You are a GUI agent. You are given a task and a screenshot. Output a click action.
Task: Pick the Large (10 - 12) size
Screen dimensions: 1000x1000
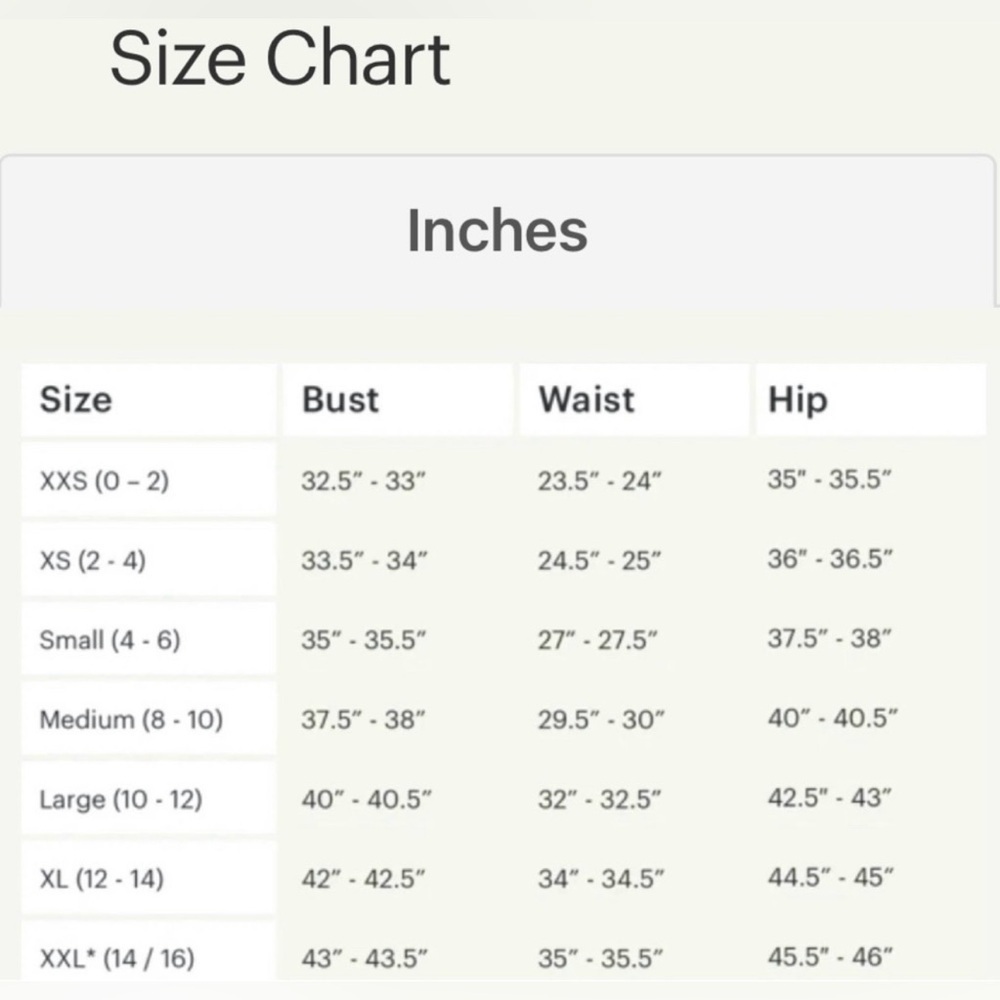pos(121,799)
